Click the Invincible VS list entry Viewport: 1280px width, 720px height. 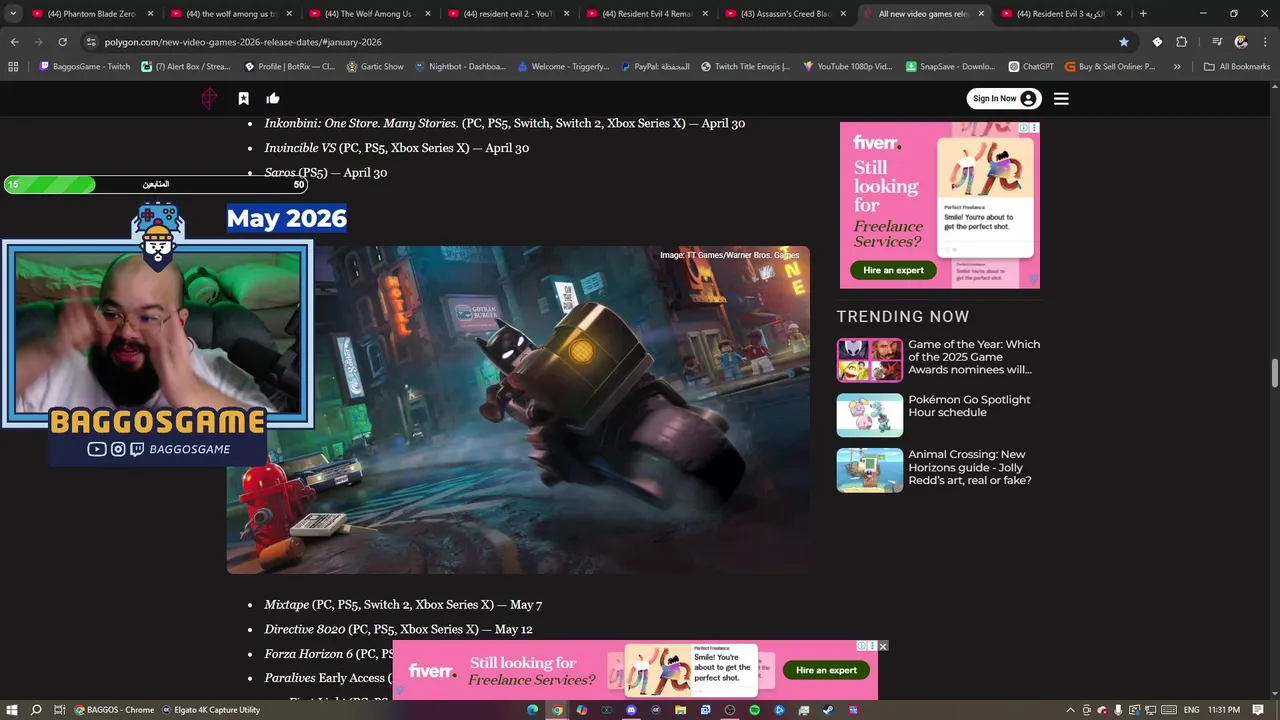(x=396, y=148)
